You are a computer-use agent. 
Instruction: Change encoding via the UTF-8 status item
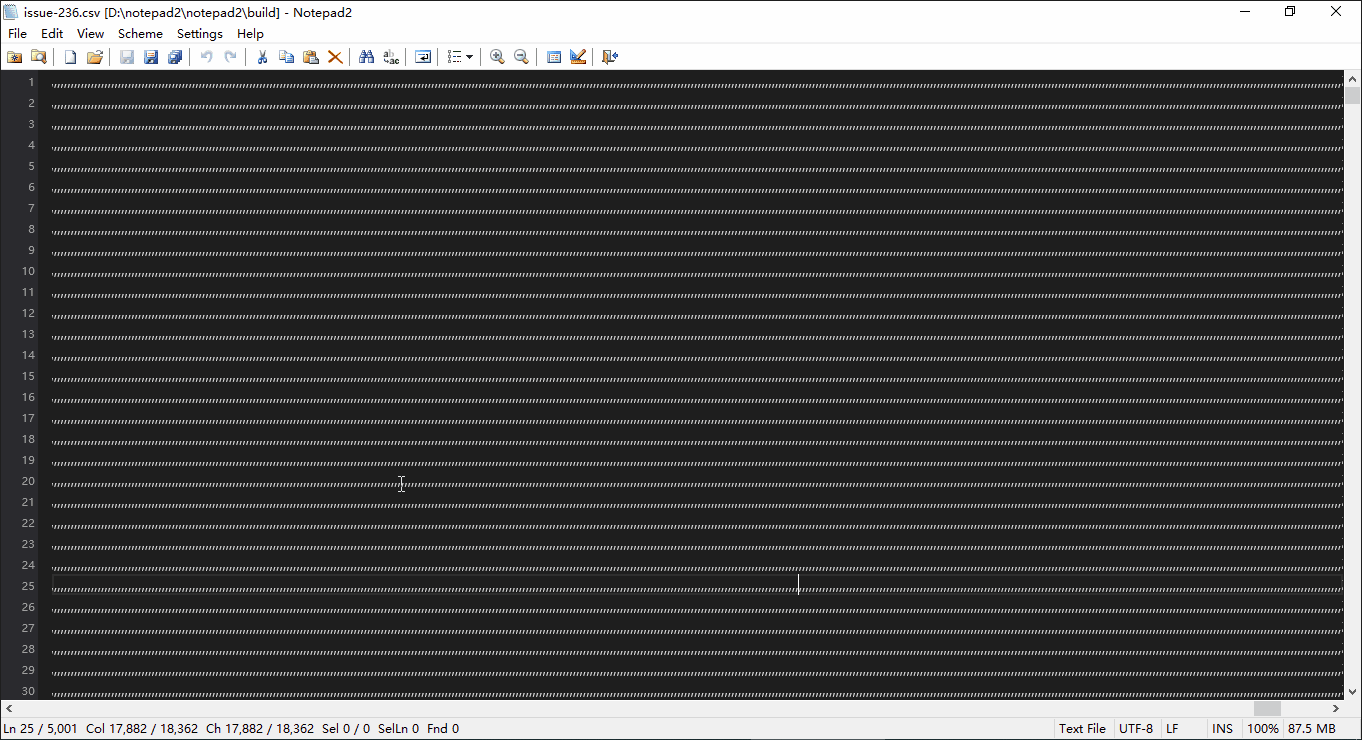tap(1136, 728)
